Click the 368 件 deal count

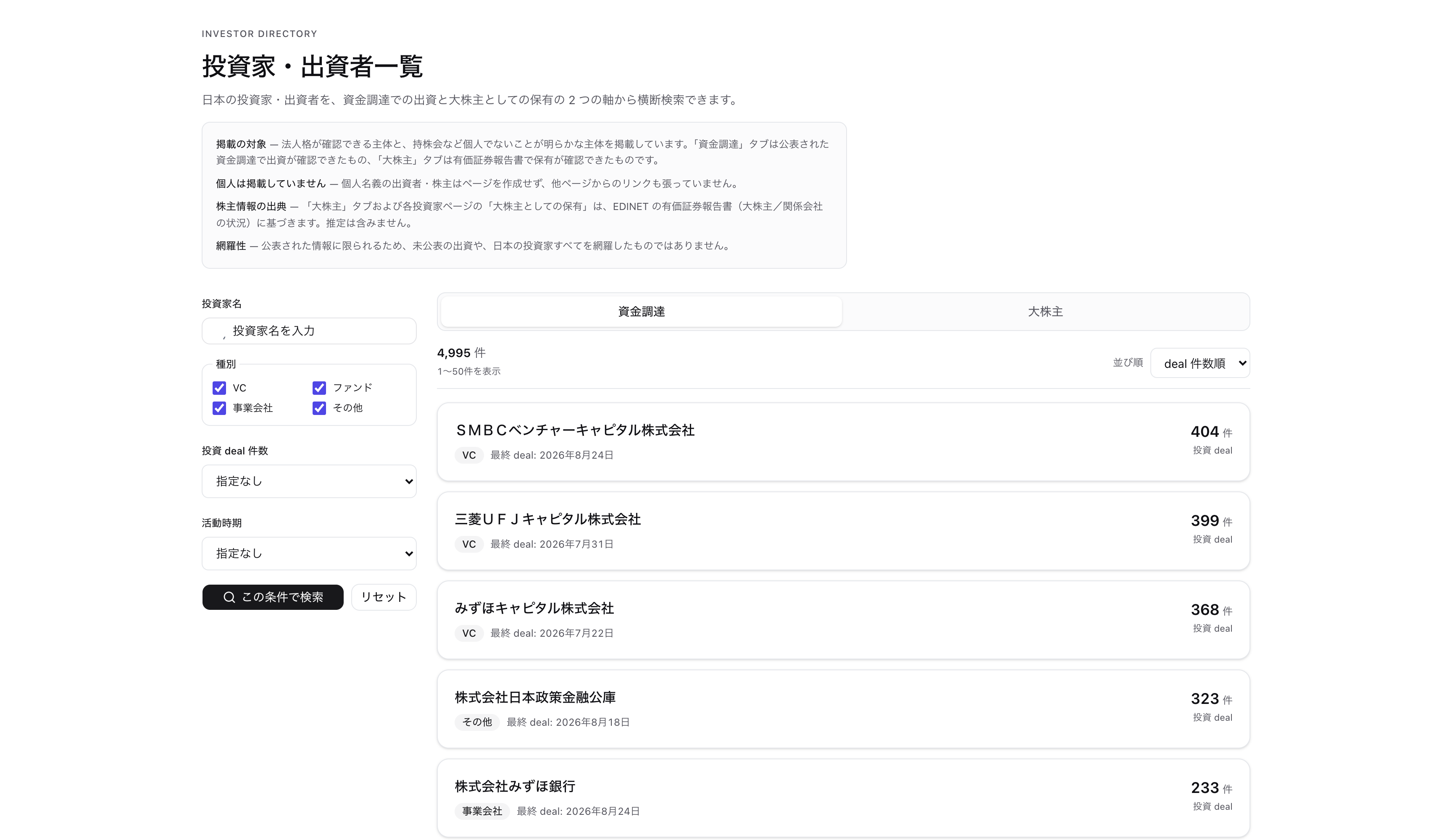[1211, 609]
